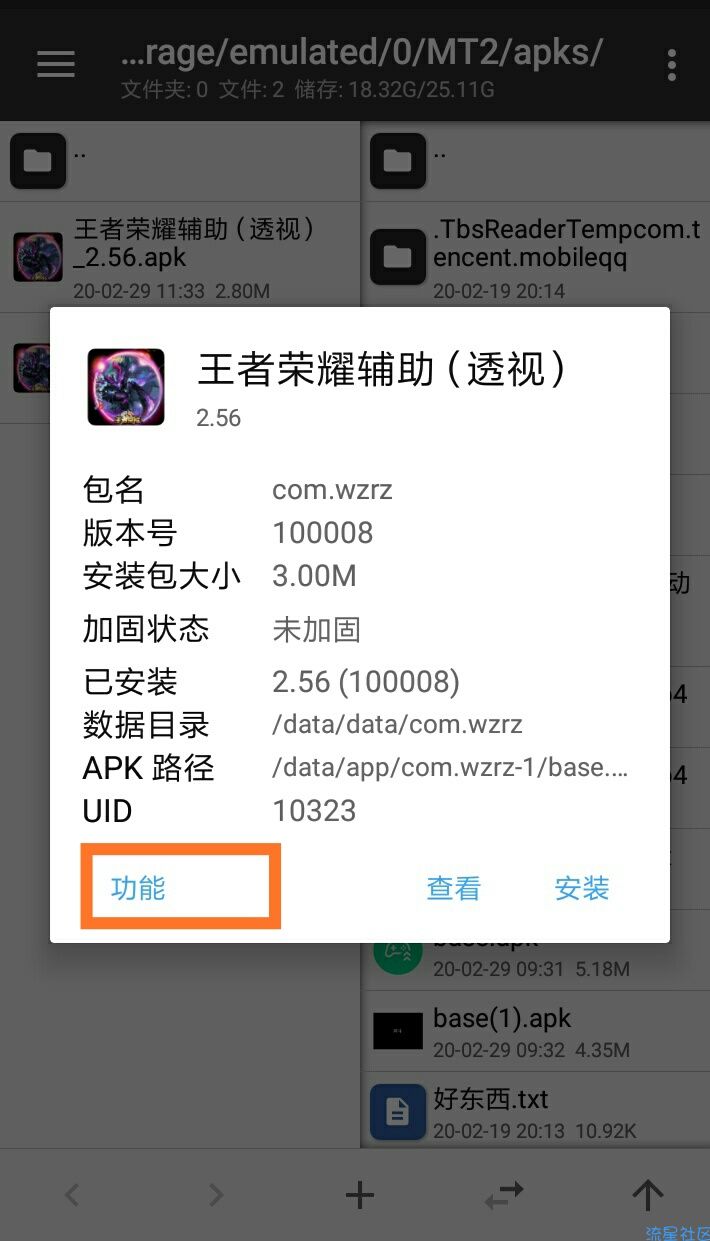This screenshot has height=1241, width=710.
Task: Tap the forward arrow in bottom bar
Action: (216, 1194)
